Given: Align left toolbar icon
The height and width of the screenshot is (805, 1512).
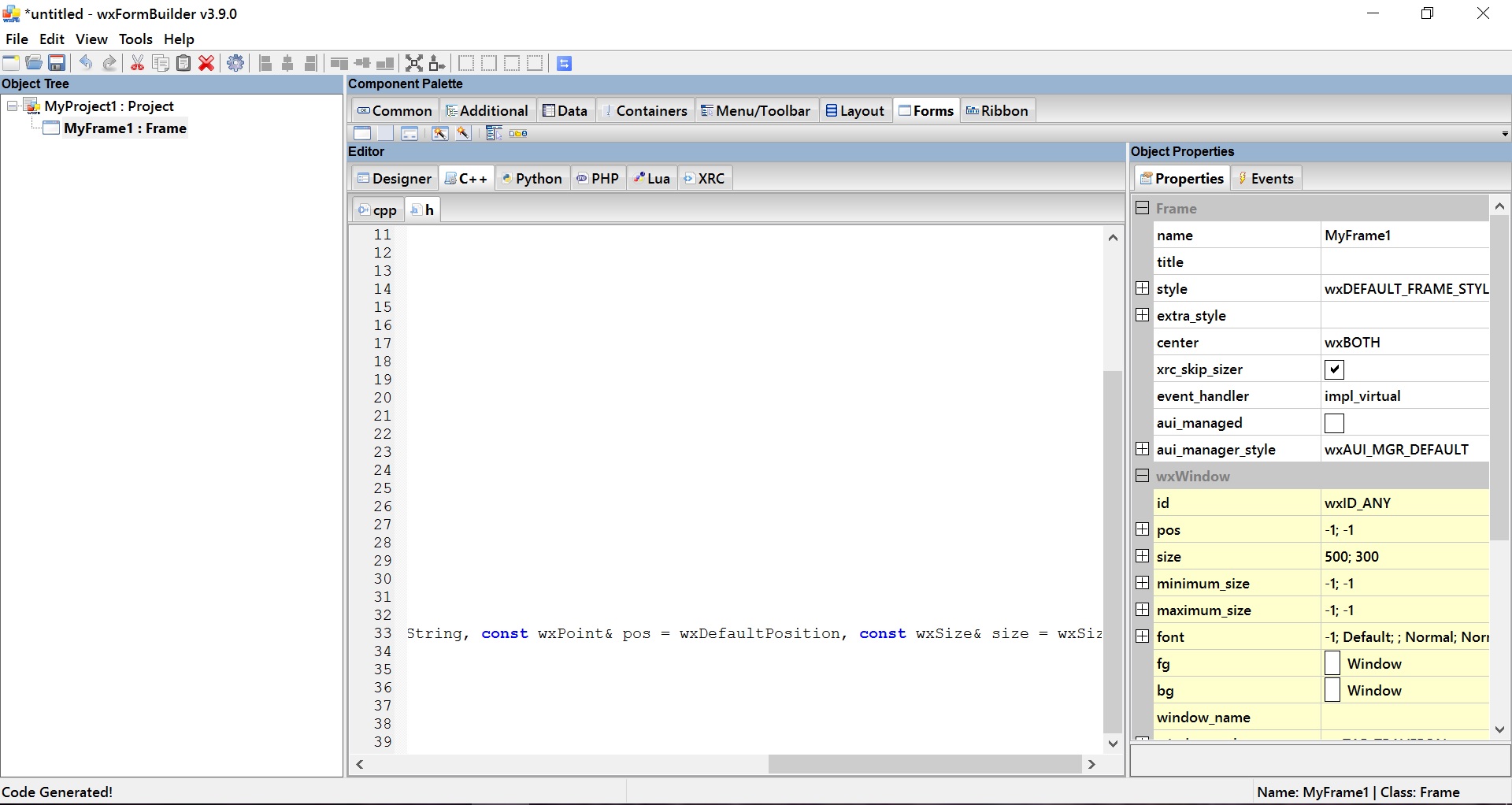Looking at the screenshot, I should point(265,63).
